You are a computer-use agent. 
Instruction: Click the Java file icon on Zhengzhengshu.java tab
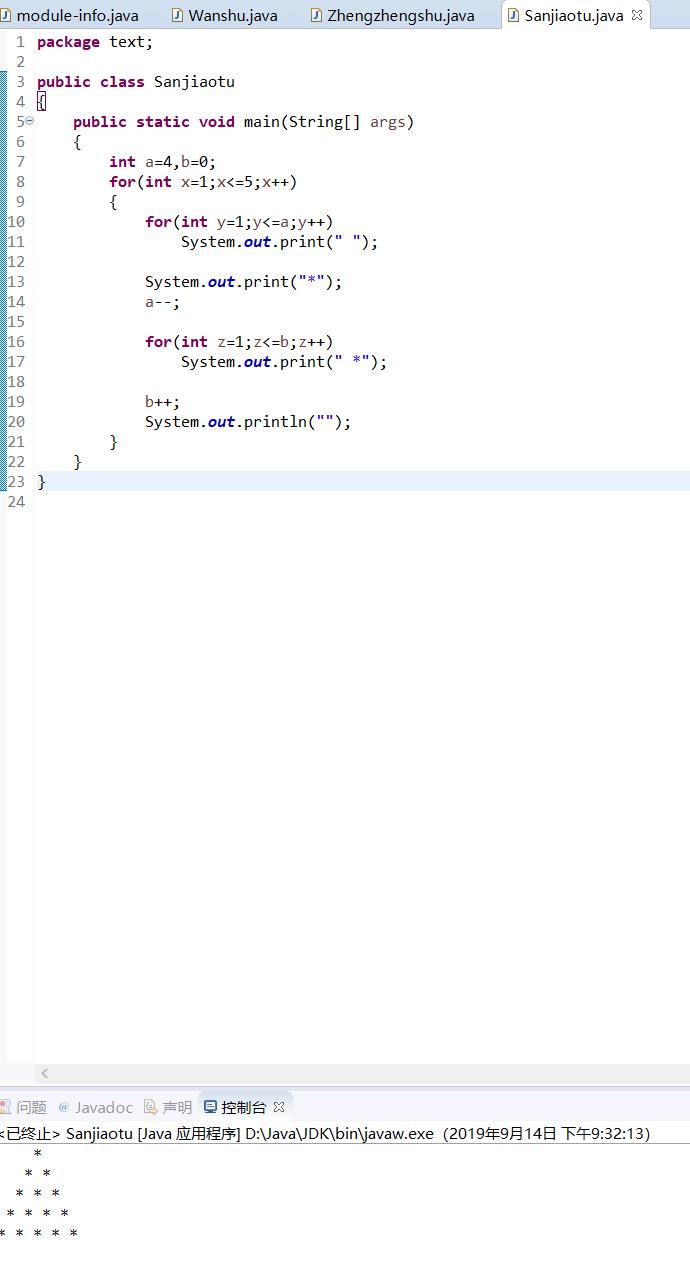click(317, 15)
